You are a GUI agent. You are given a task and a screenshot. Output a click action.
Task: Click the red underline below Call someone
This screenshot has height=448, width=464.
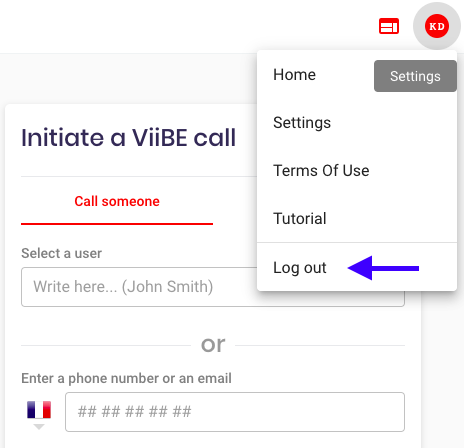click(x=117, y=224)
